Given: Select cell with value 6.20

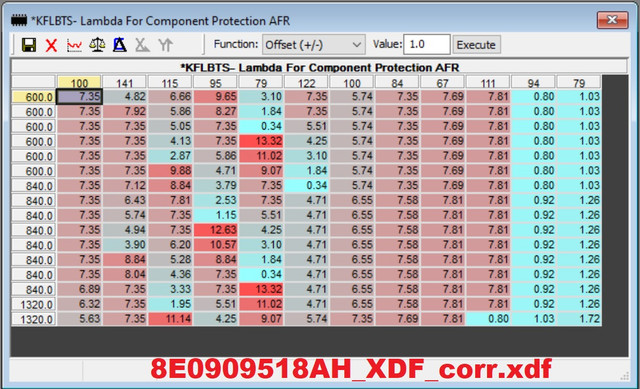Looking at the screenshot, I should [x=170, y=245].
